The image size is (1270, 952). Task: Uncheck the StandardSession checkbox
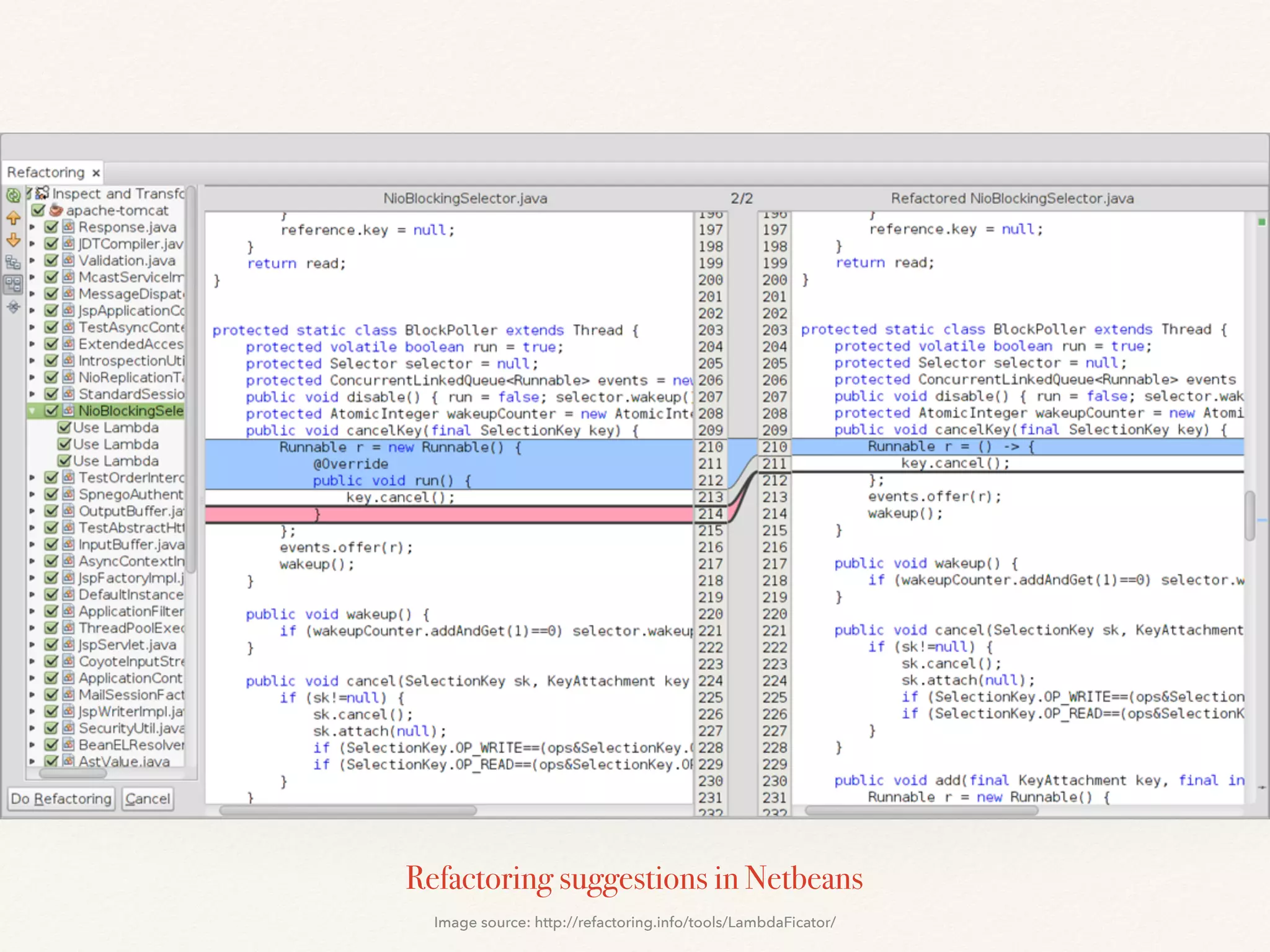[51, 394]
